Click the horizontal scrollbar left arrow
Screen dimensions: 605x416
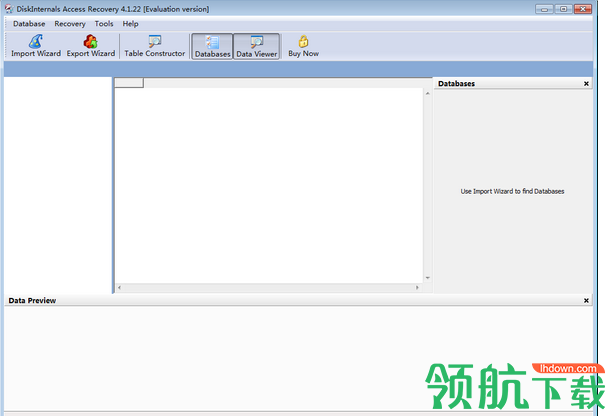[x=119, y=287]
